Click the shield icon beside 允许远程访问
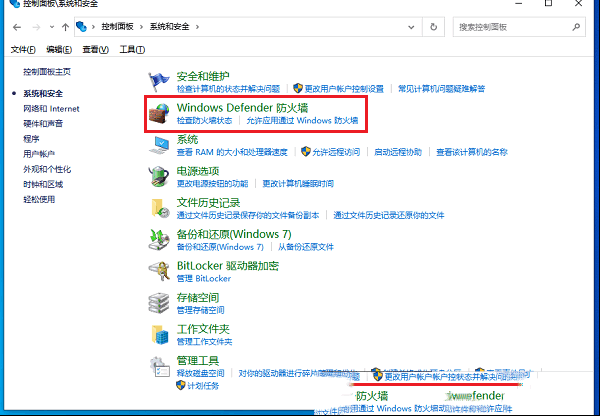 tap(305, 152)
